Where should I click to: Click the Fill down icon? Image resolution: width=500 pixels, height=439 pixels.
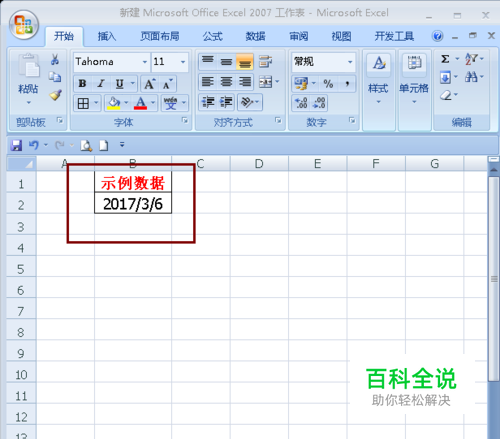pos(445,78)
